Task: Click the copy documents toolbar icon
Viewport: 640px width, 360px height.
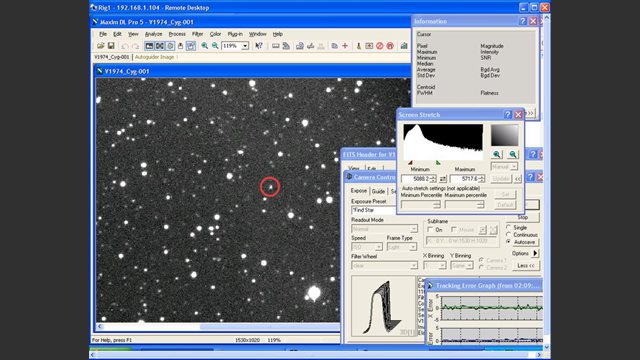Action: coord(335,46)
